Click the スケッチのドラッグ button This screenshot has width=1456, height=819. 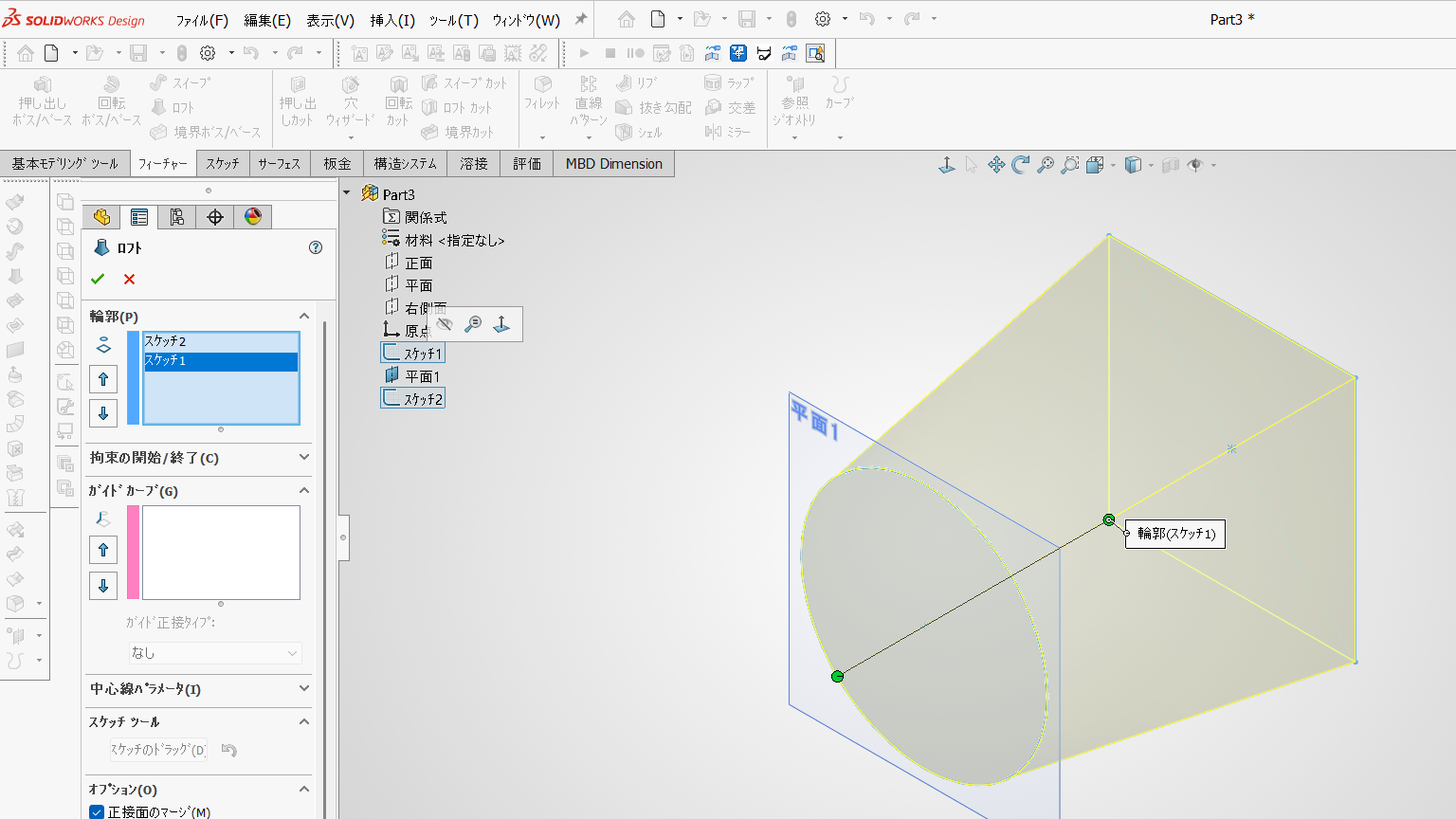tap(158, 750)
